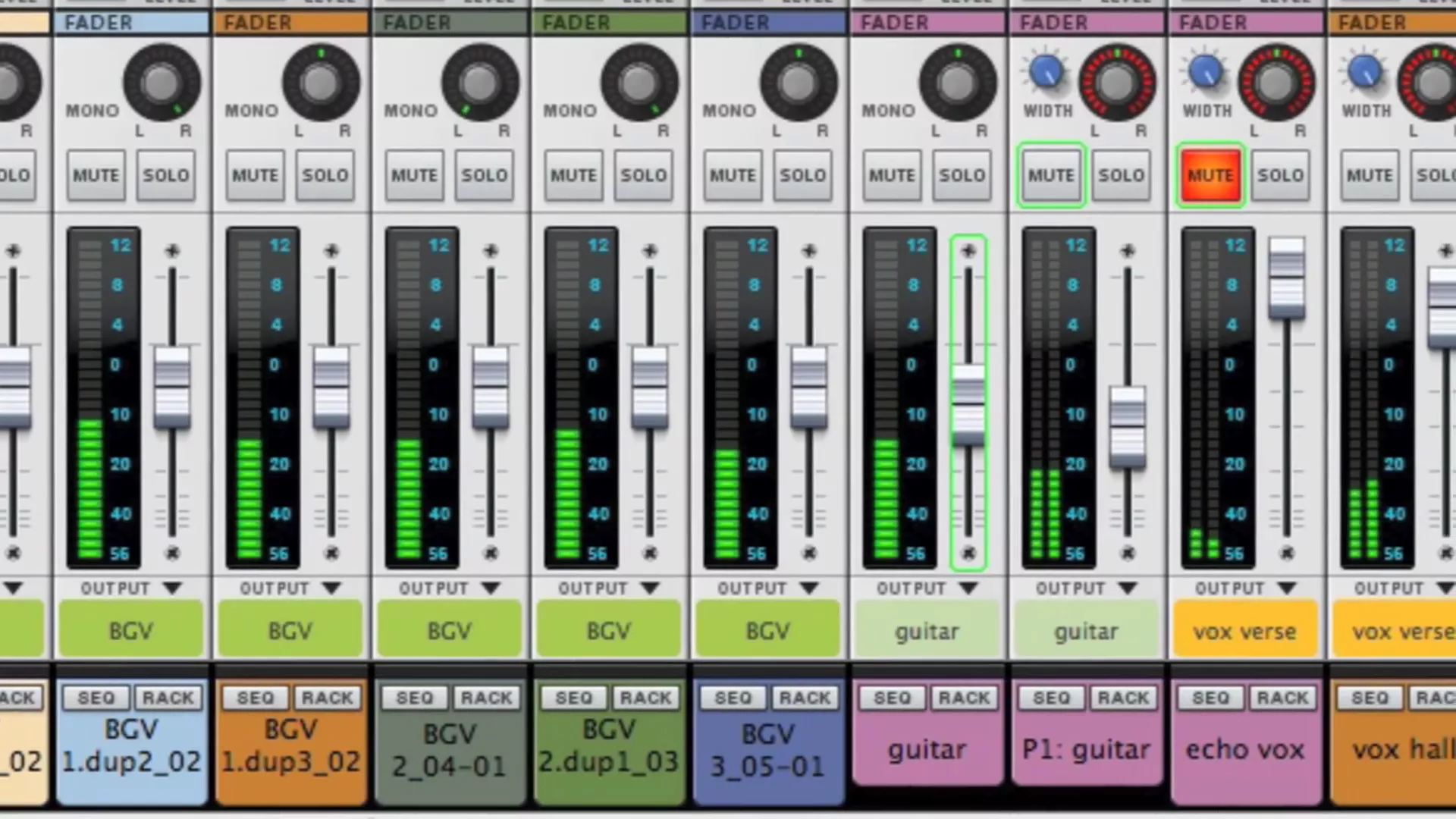Screen dimensions: 1456x819
Task: Expand the Output menu on guitar channel
Action: 968,588
